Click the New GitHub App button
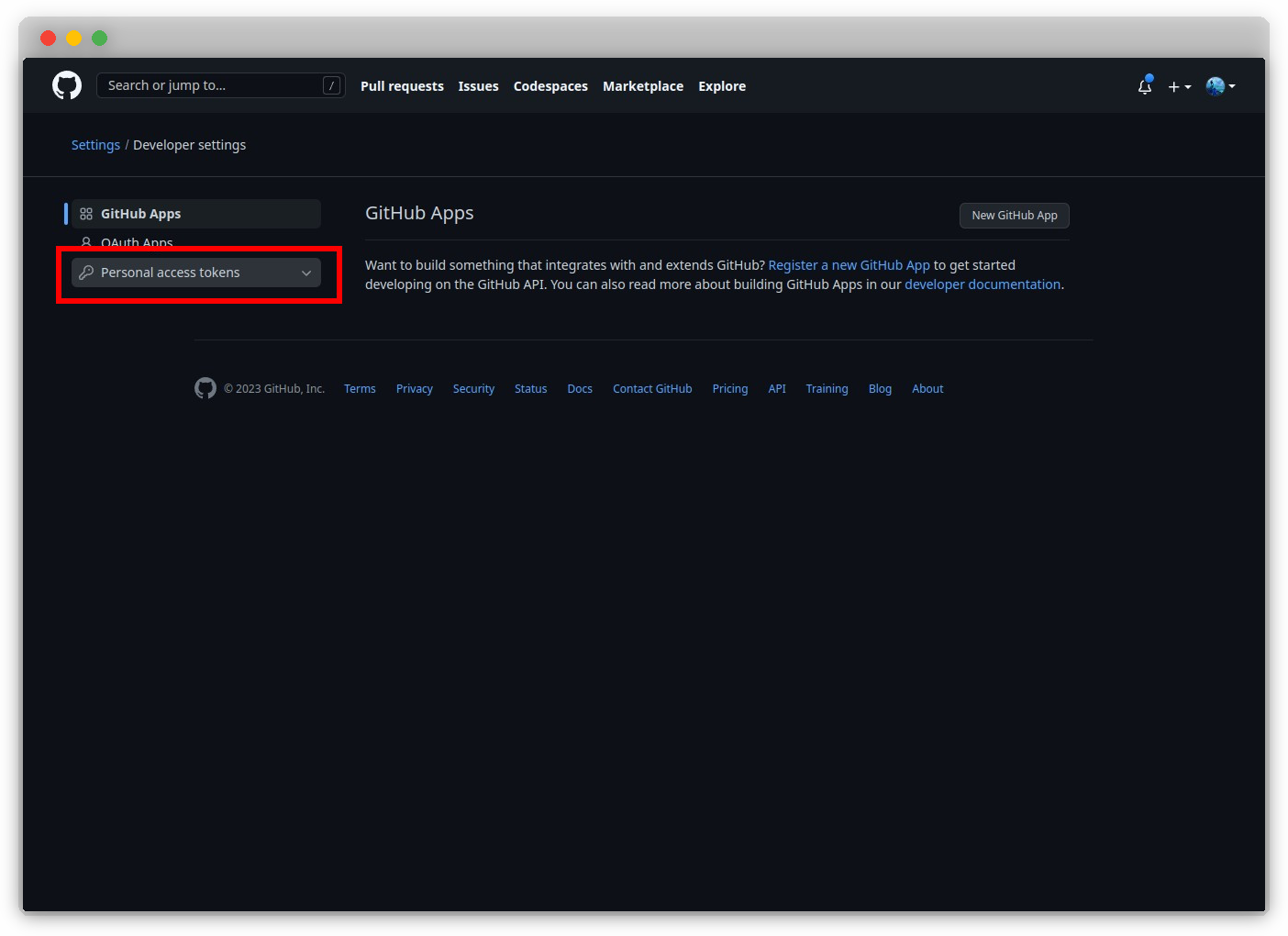This screenshot has height=936, width=1288. [x=1015, y=216]
